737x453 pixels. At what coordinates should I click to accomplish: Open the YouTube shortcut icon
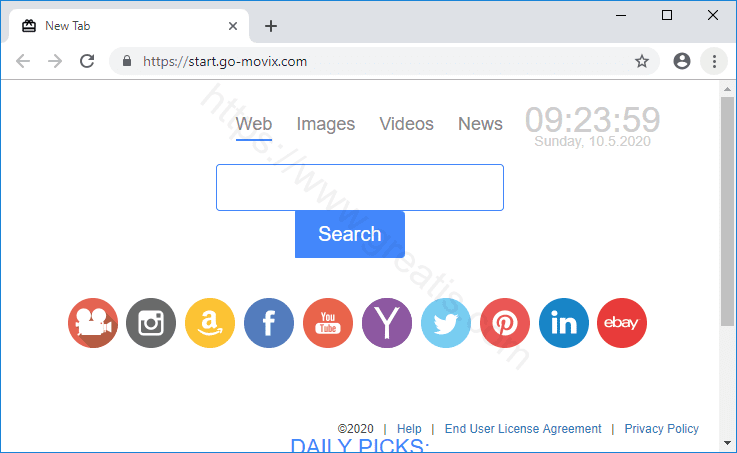(328, 323)
